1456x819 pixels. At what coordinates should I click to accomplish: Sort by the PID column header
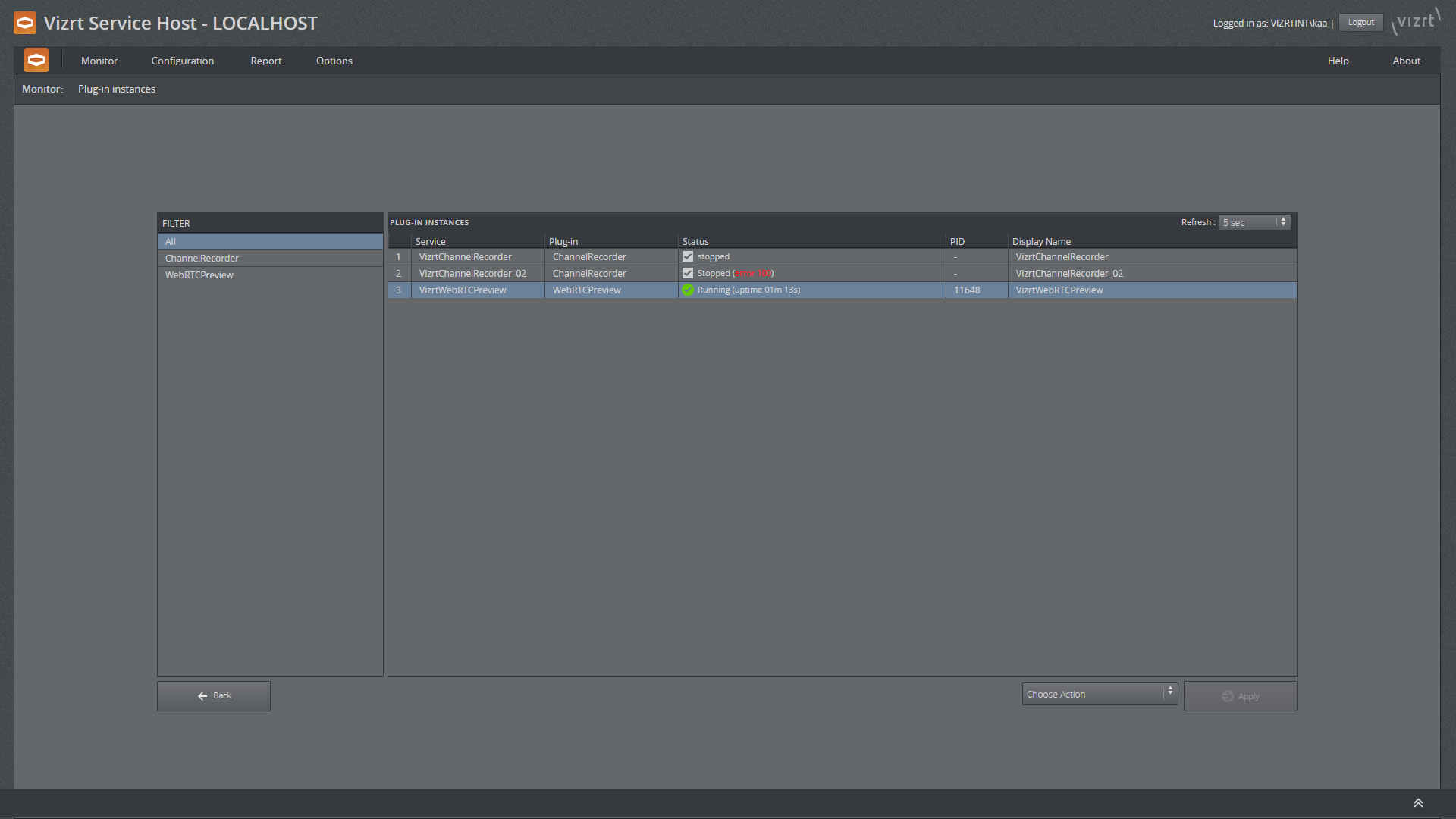[x=957, y=241]
